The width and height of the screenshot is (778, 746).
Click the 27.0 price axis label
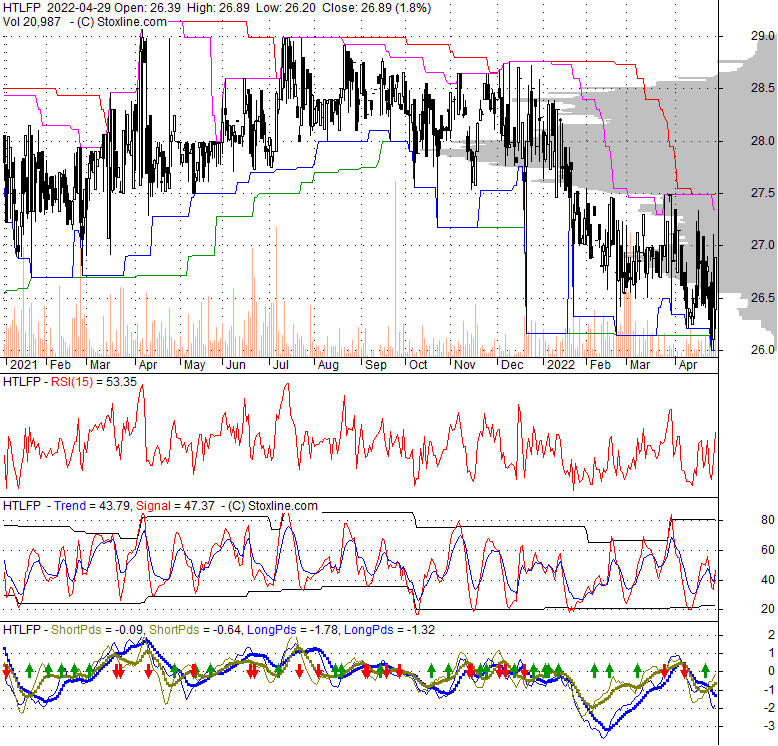pyautogui.click(x=763, y=245)
